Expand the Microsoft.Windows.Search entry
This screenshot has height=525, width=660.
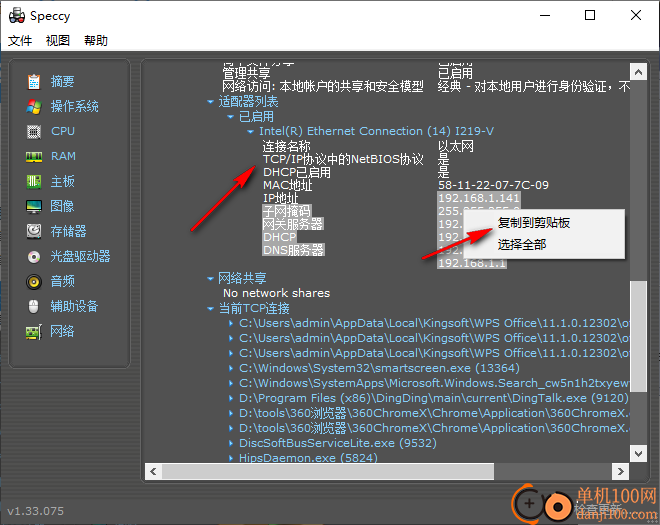(231, 383)
